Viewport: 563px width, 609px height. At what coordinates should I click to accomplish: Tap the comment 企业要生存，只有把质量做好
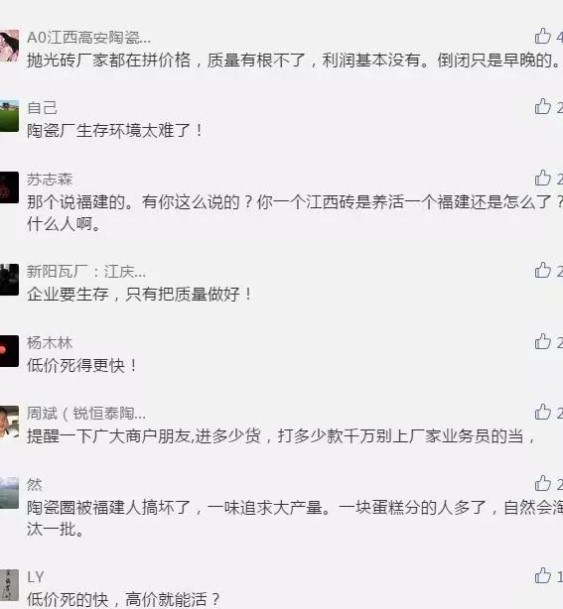coord(140,294)
